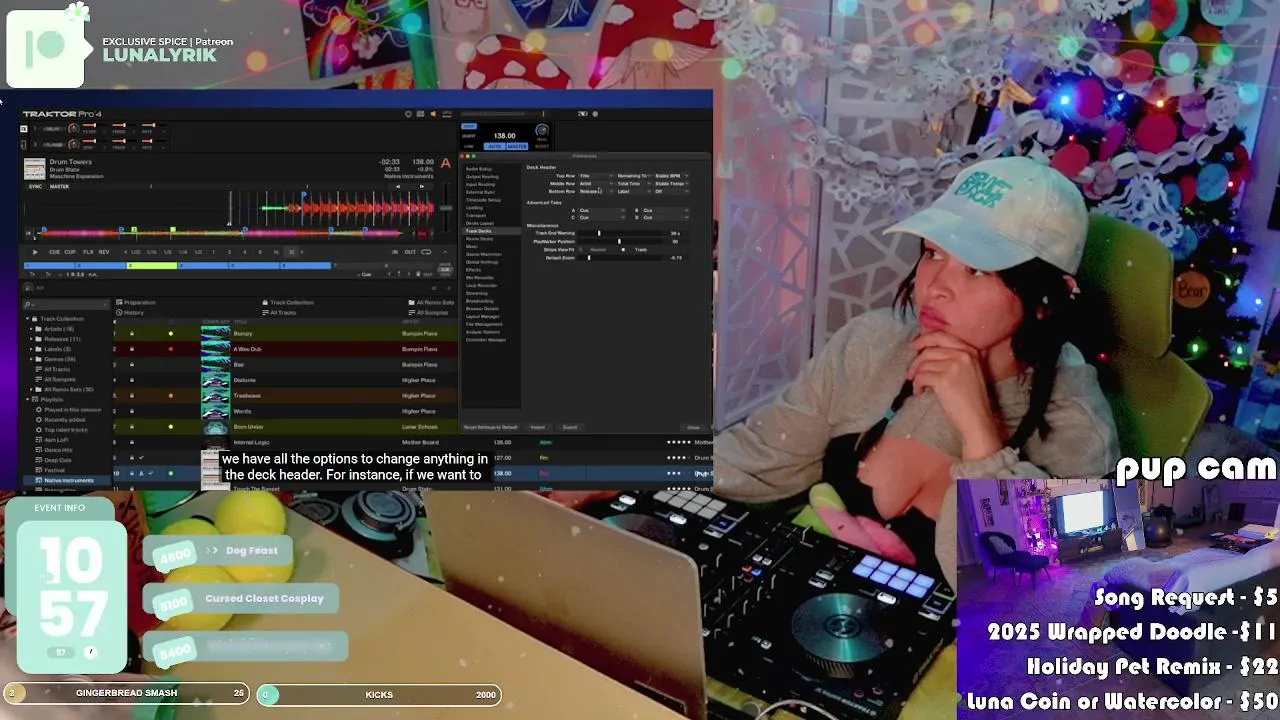Open the Middle Row Artist dropdown
This screenshot has height=720, width=1280.
click(x=596, y=184)
